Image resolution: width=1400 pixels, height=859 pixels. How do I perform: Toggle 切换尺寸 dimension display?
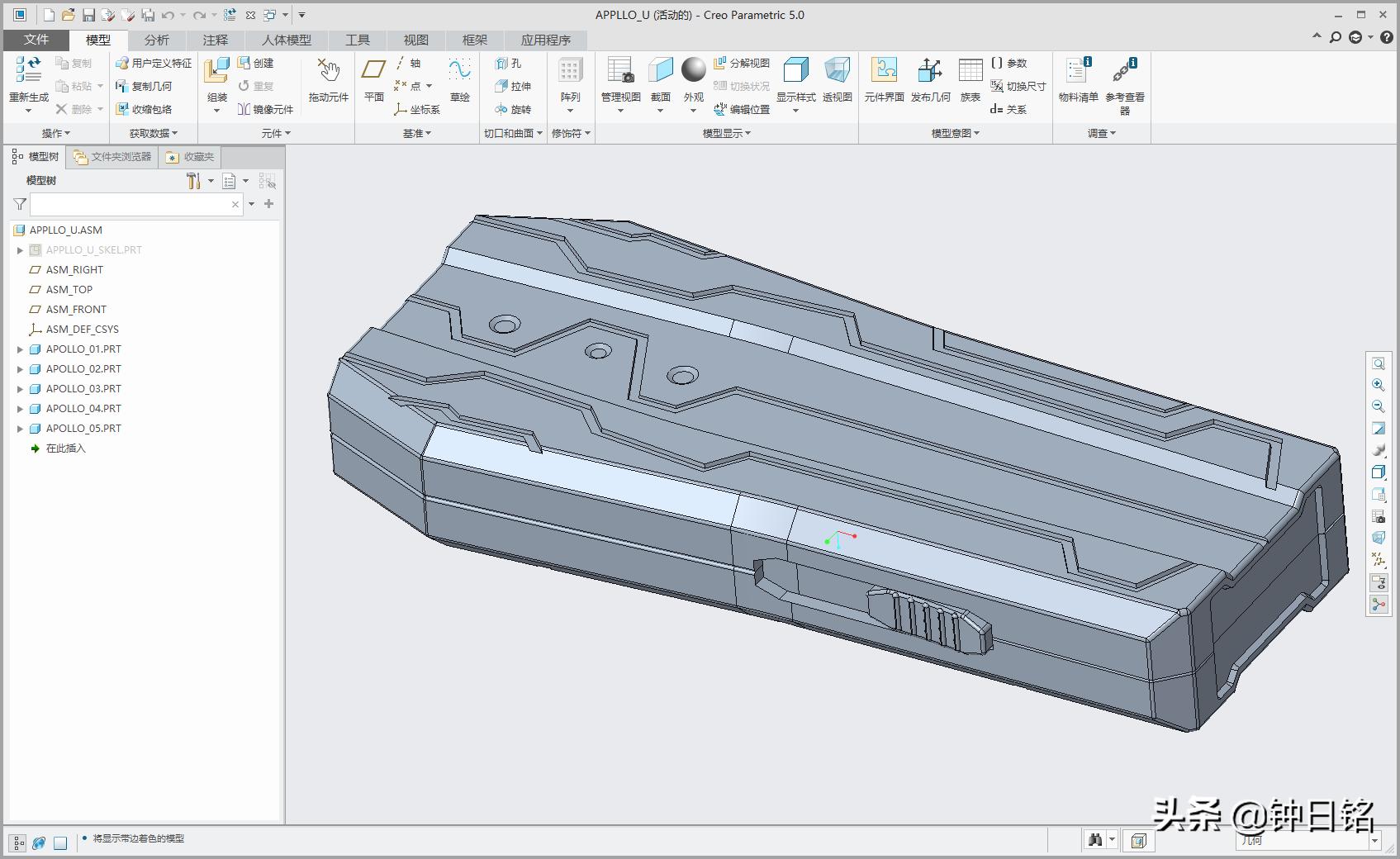point(1018,86)
